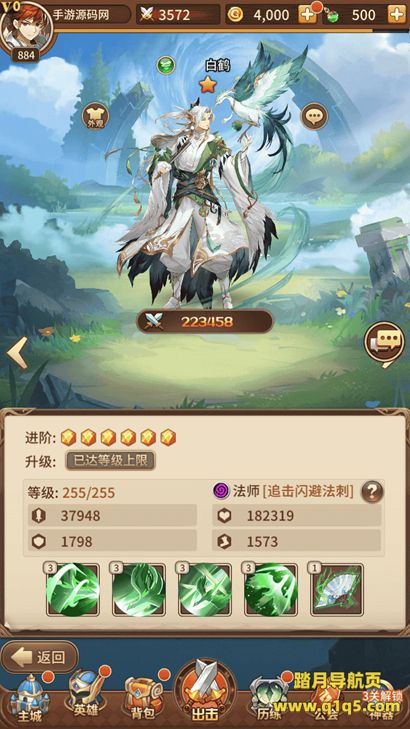The height and width of the screenshot is (729, 410).
Task: Tap the player avatar portrait
Action: (26, 27)
